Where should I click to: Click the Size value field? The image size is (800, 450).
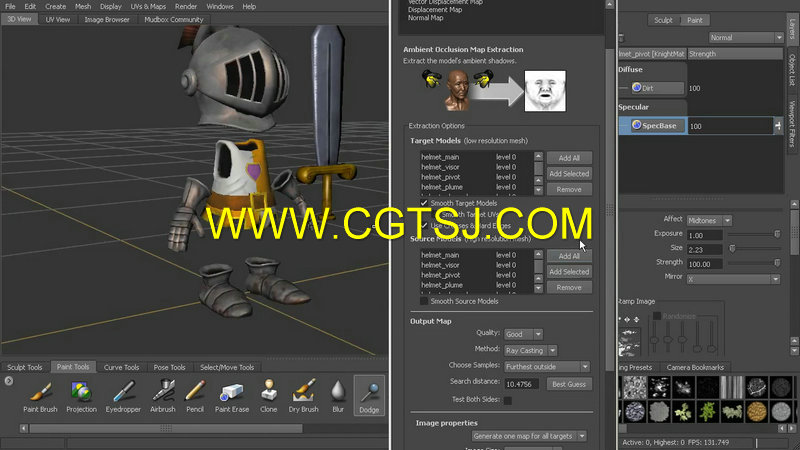tap(704, 249)
